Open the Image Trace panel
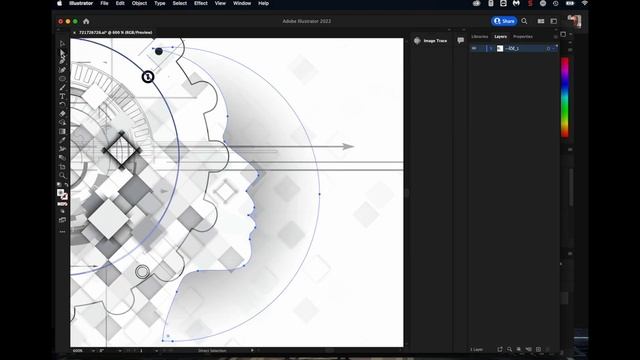Viewport: 640px width, 360px height. click(430, 41)
